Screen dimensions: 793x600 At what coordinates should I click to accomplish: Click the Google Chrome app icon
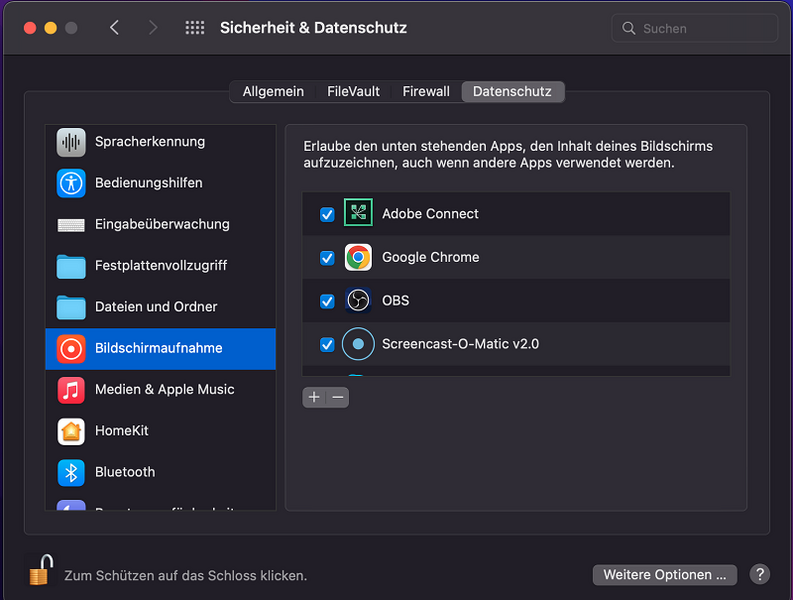coord(358,257)
